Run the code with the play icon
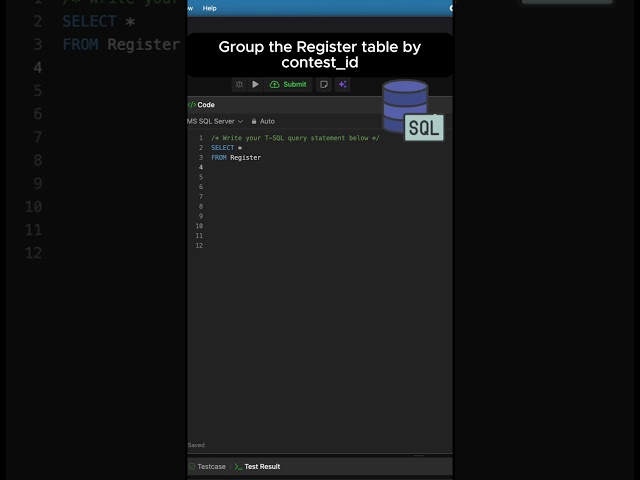 coord(256,84)
